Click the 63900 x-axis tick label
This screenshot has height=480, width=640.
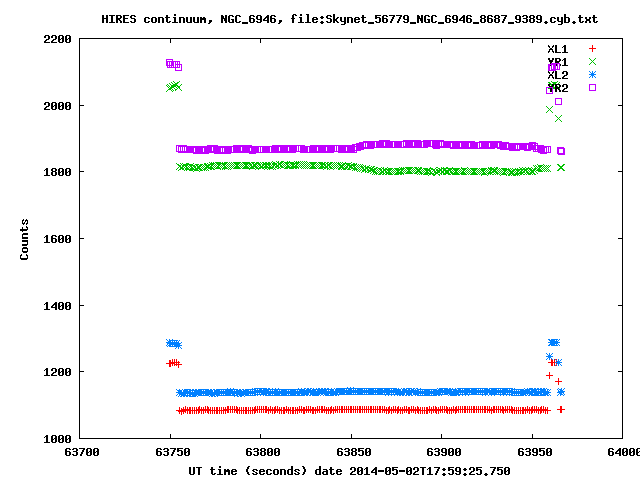pyautogui.click(x=444, y=452)
